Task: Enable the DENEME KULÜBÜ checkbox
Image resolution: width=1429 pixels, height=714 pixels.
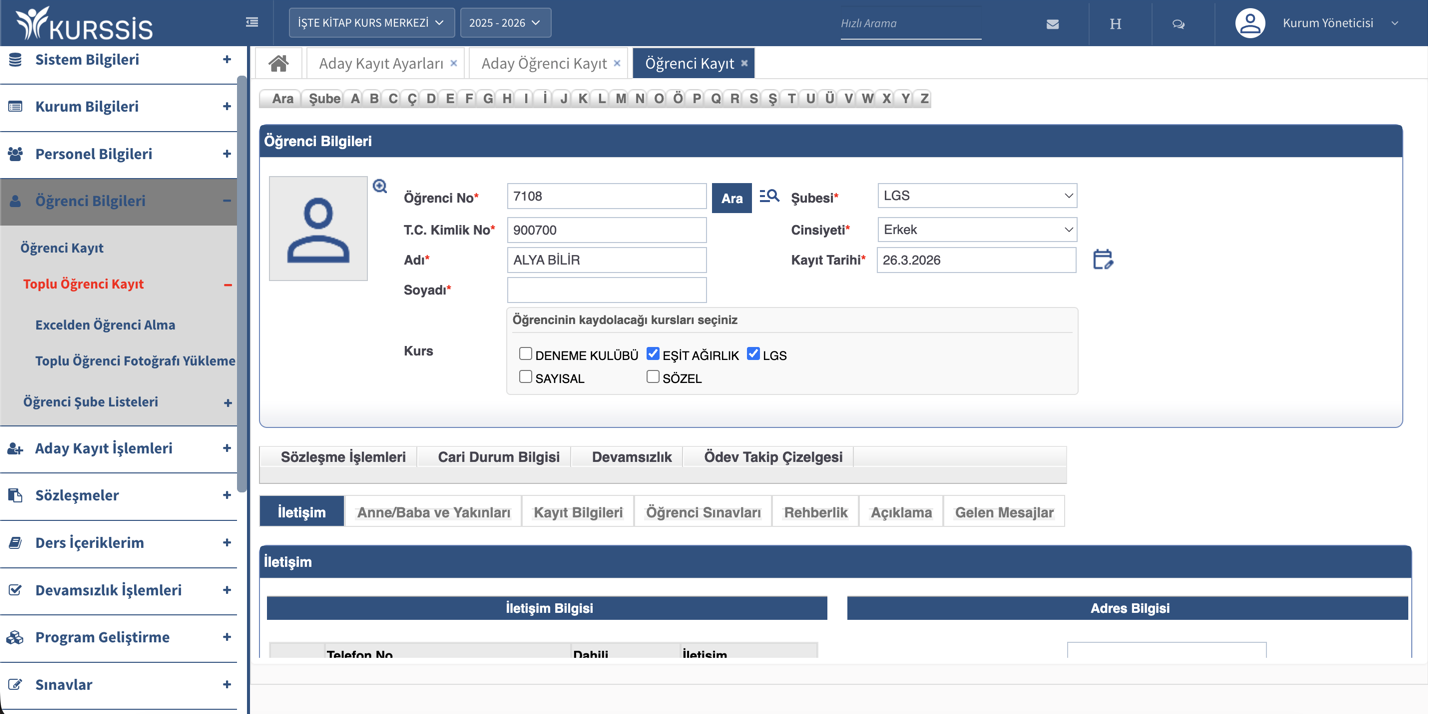Action: [525, 354]
